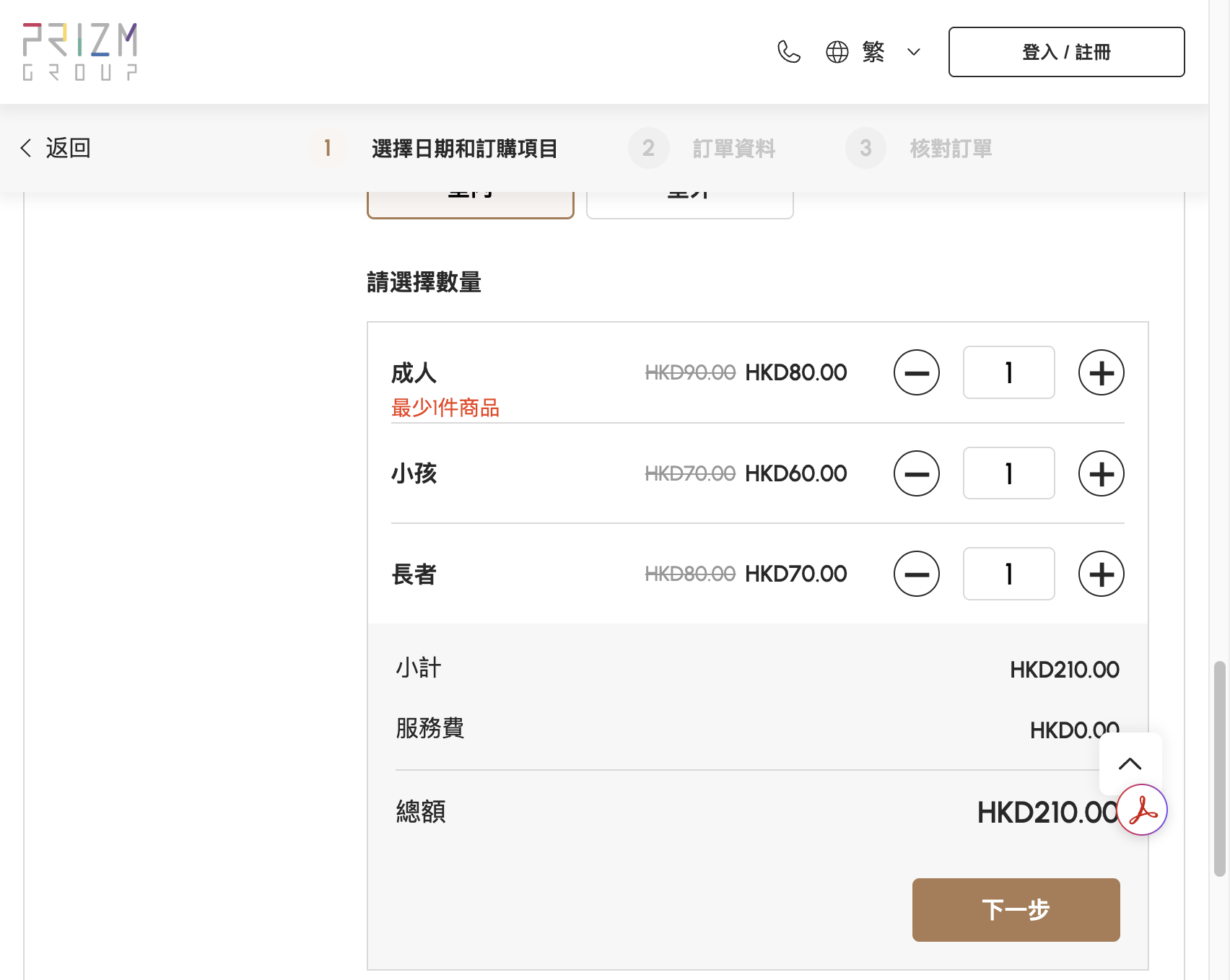Click the 最少1件商品 warning text
Viewport: 1230px width, 980px height.
(445, 408)
